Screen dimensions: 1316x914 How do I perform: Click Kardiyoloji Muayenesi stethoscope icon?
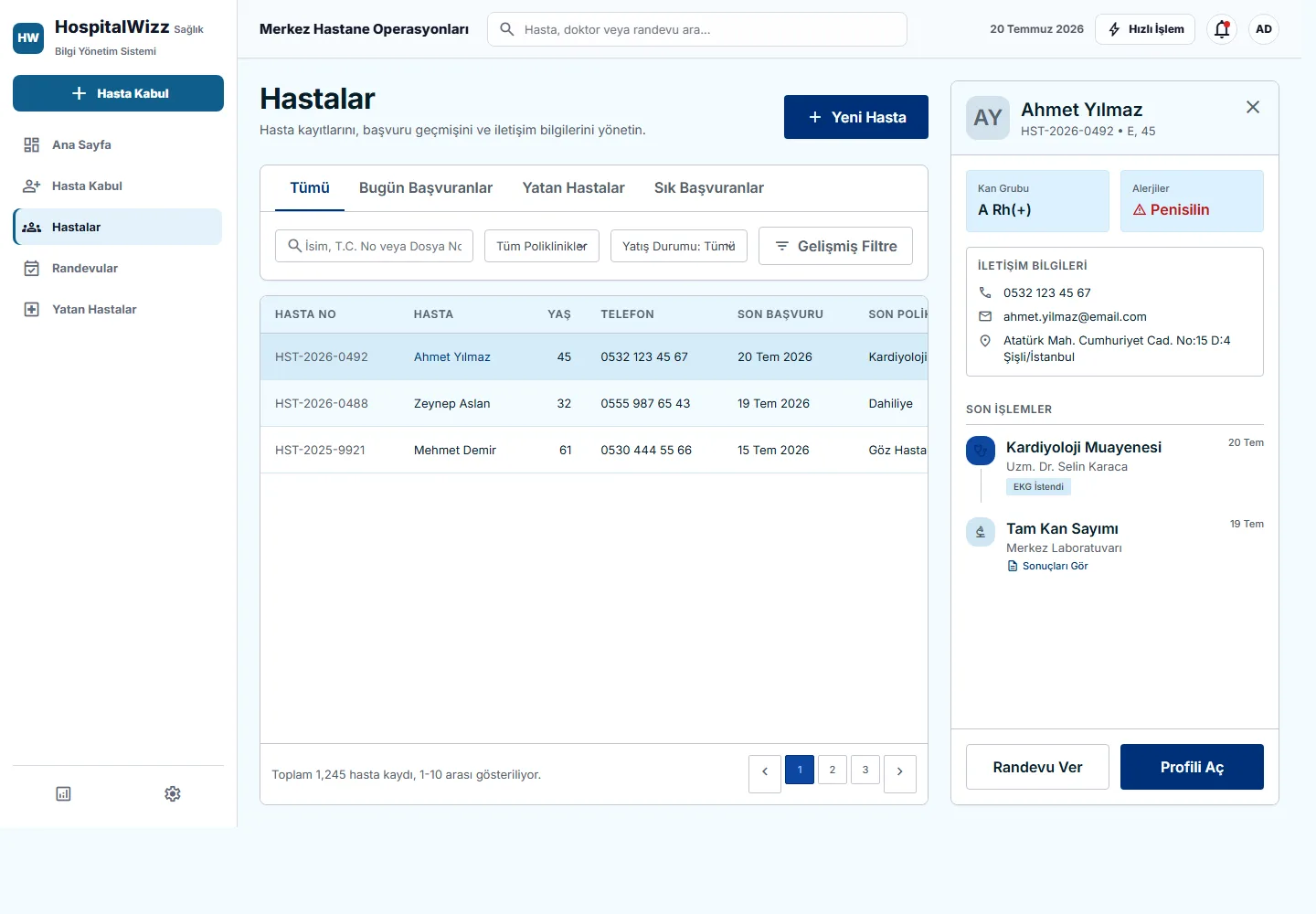click(981, 451)
